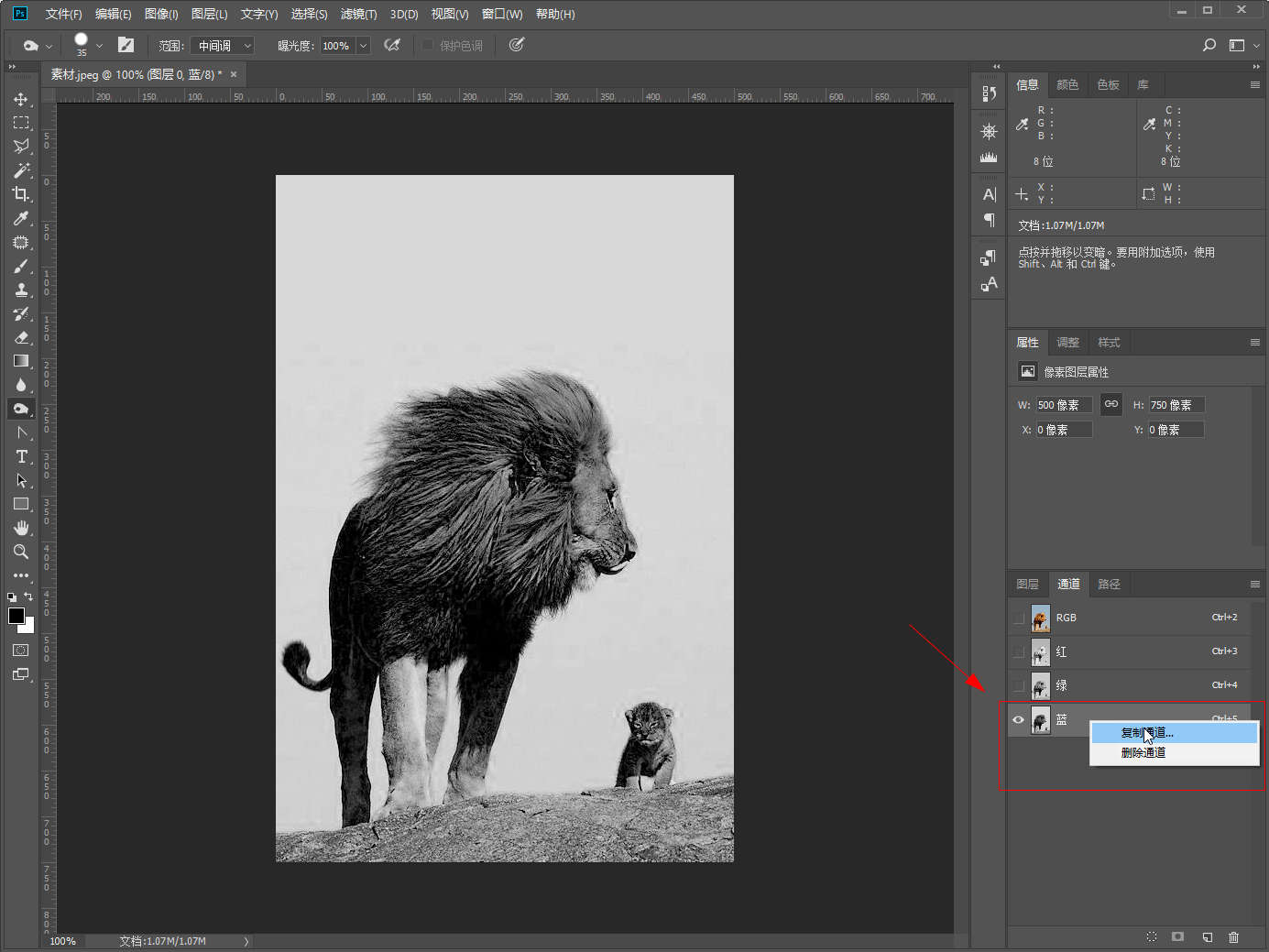The height and width of the screenshot is (952, 1269).
Task: Select the Hand tool
Action: coord(21,528)
